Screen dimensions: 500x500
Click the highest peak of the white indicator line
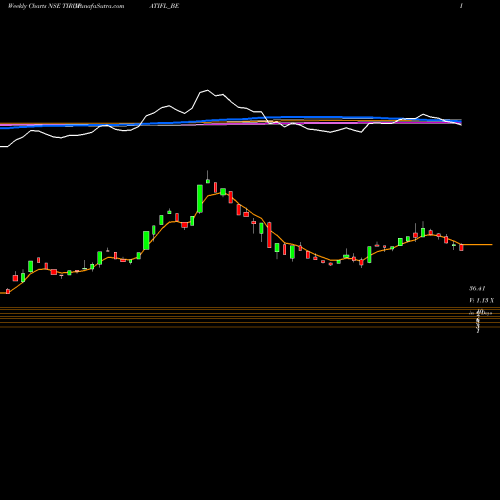[207, 91]
